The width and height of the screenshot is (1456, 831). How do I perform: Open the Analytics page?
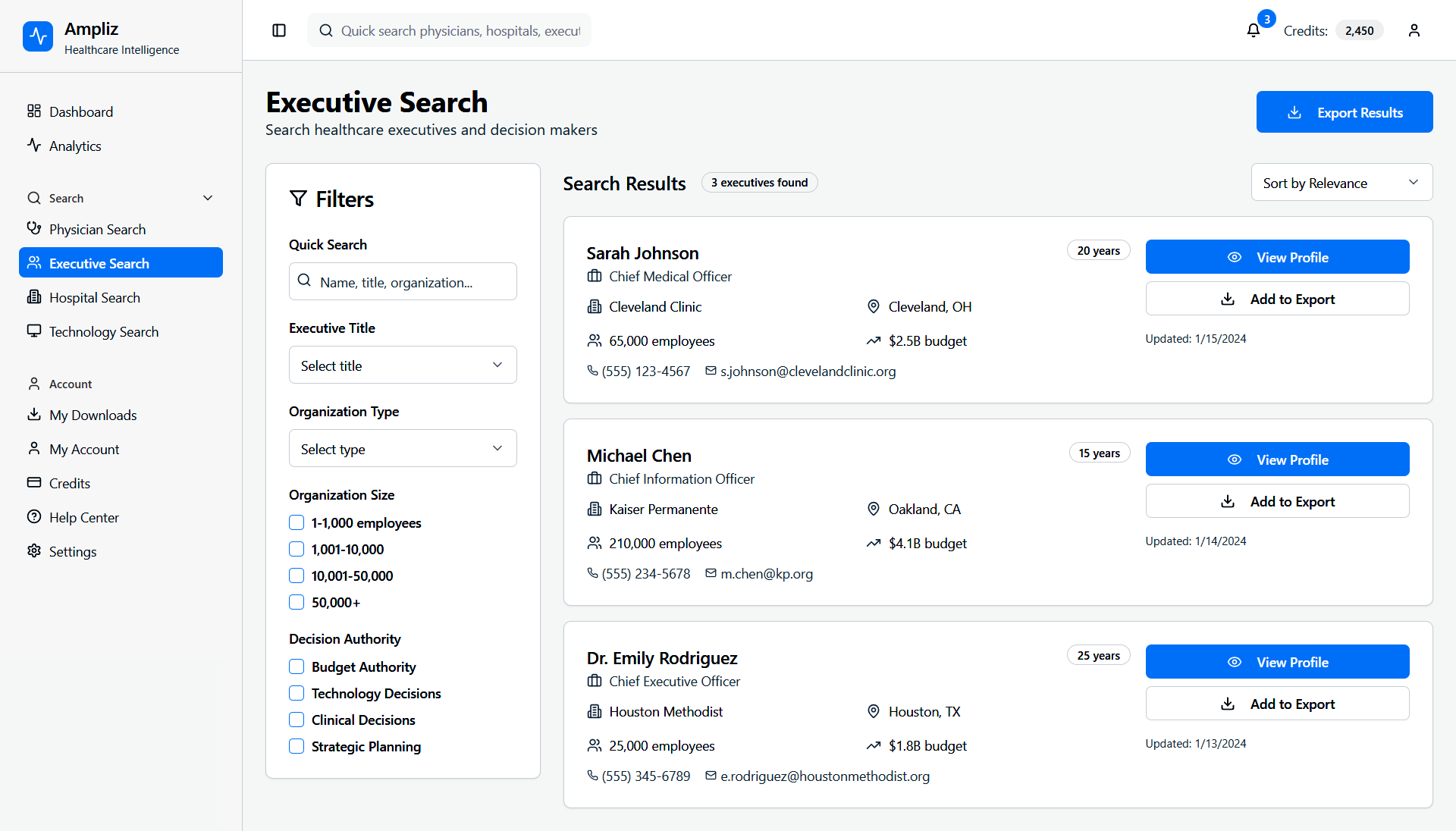click(75, 146)
